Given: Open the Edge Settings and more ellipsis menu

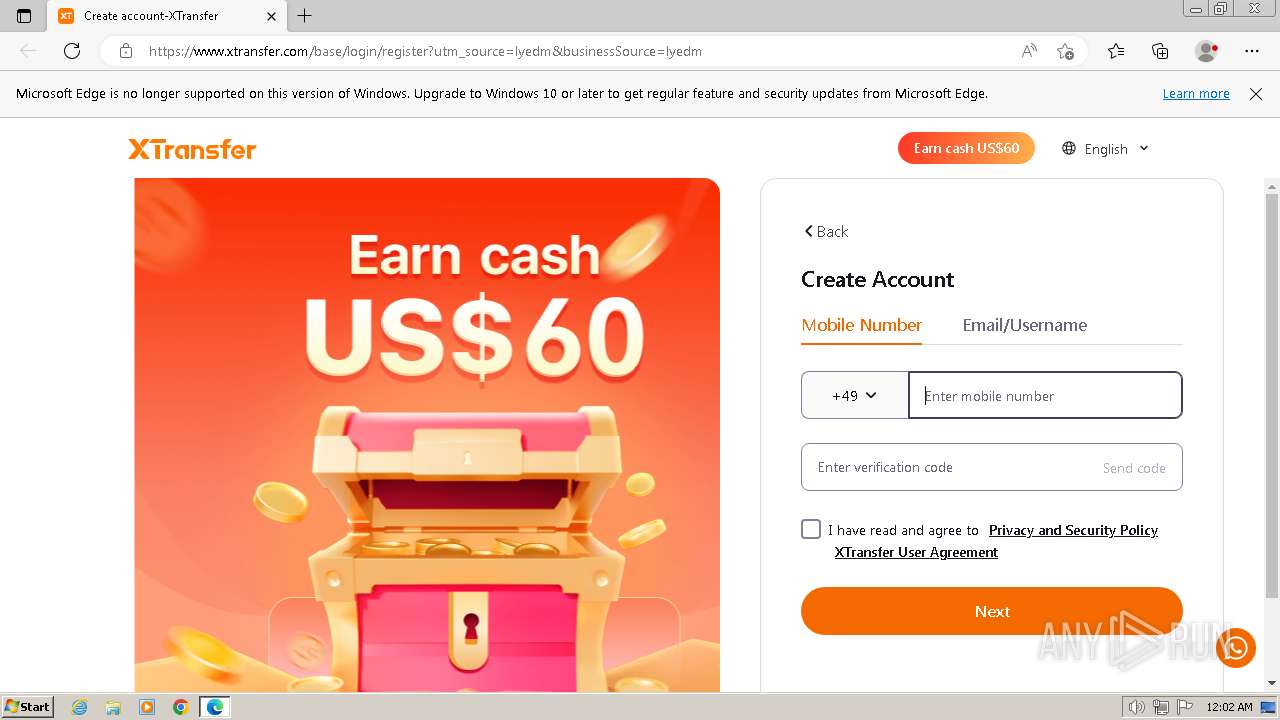Looking at the screenshot, I should 1252,51.
